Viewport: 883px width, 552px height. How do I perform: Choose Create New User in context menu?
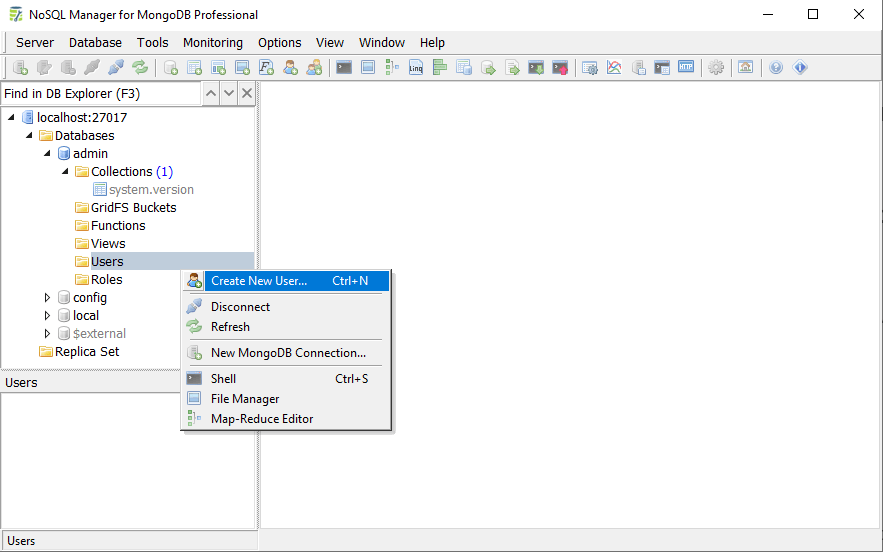259,281
